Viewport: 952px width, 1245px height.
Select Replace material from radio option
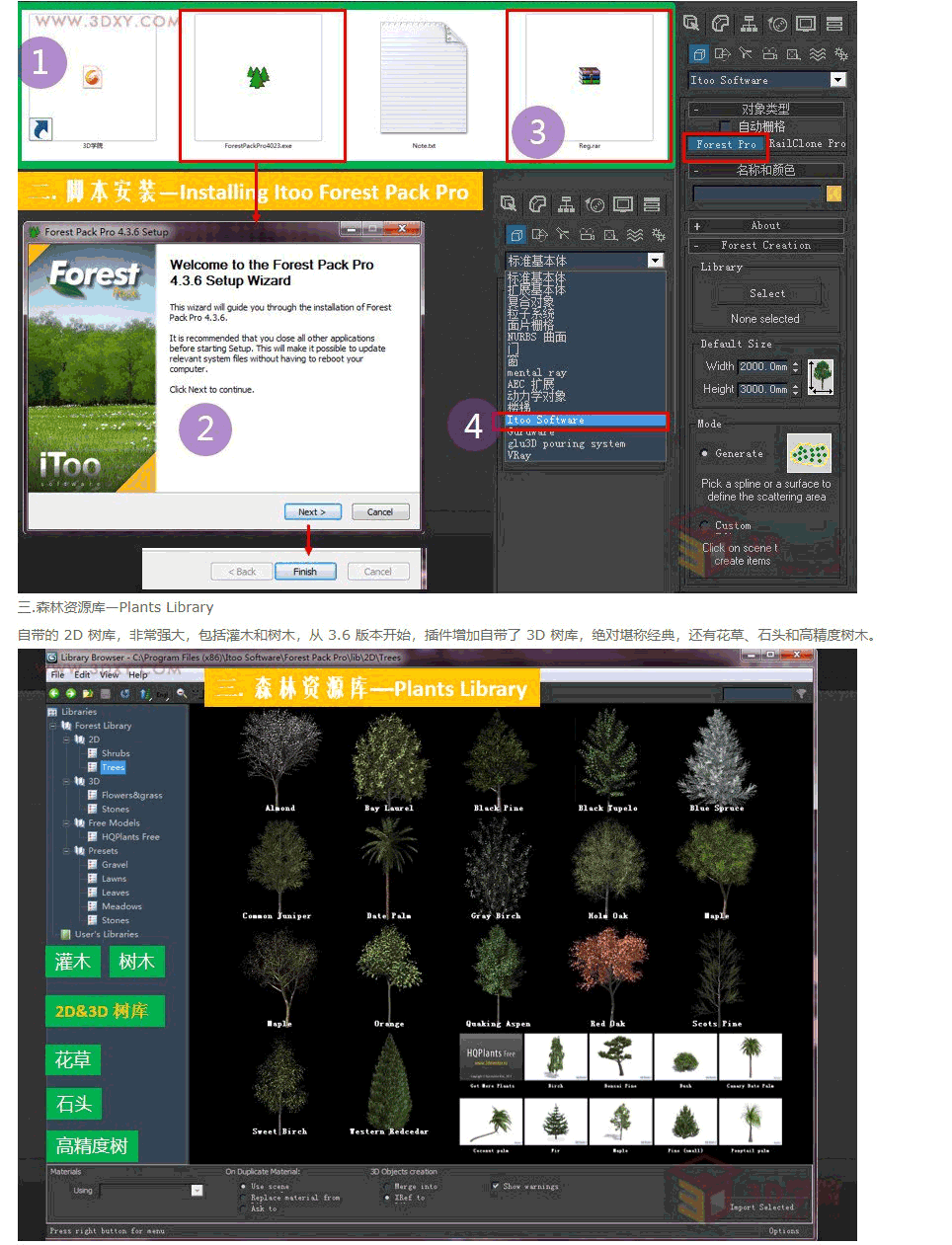point(243,1198)
